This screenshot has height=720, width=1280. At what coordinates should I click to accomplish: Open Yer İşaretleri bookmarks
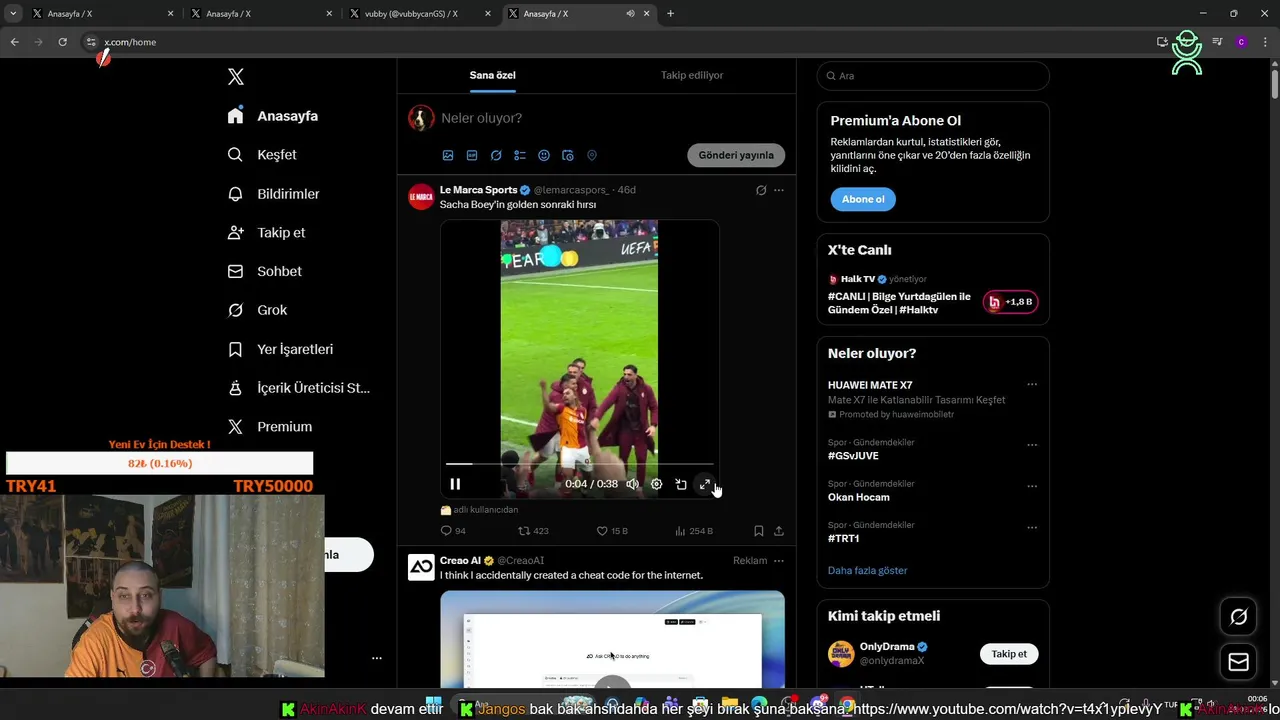280,349
